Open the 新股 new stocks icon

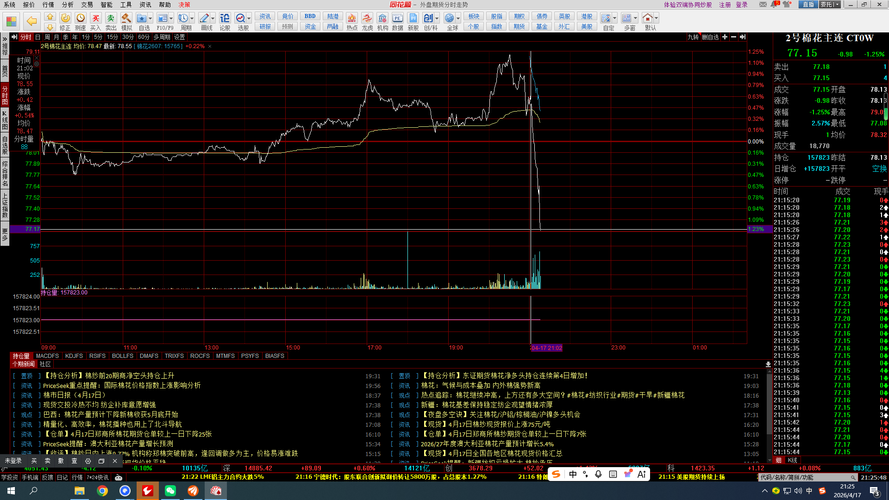point(413,18)
